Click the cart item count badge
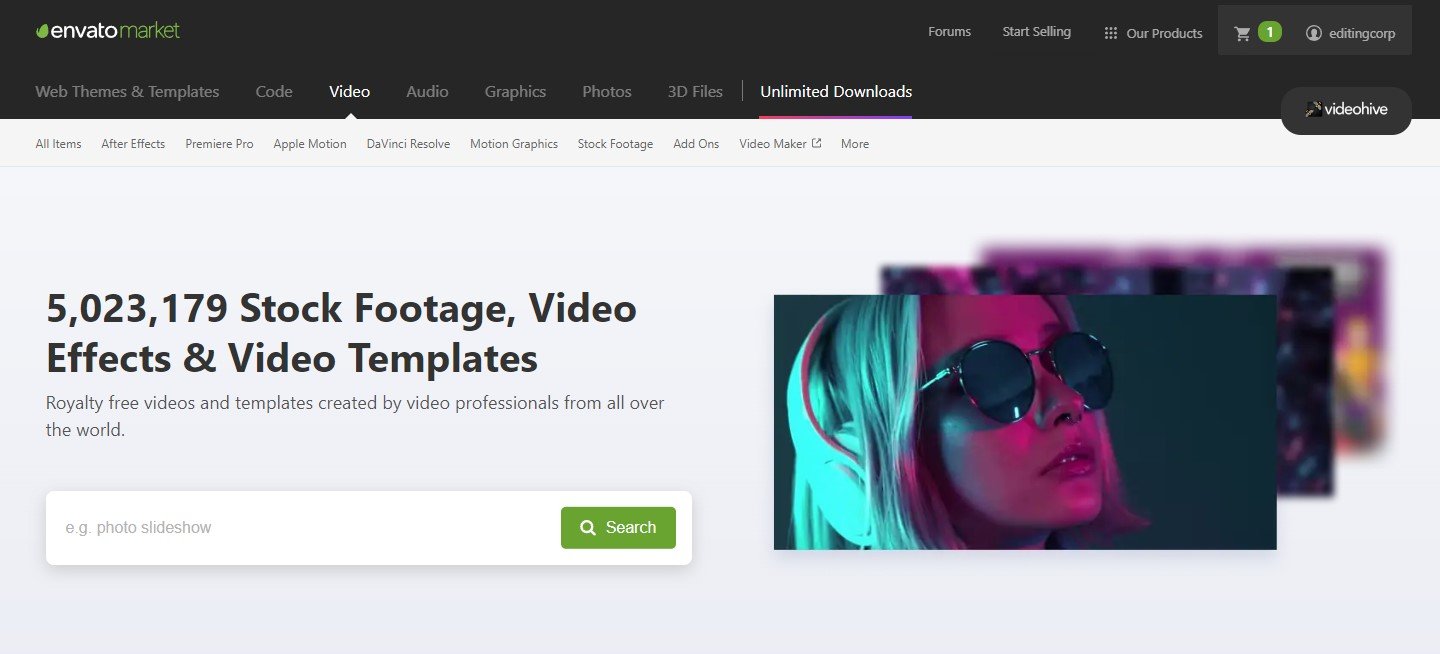 1269,32
